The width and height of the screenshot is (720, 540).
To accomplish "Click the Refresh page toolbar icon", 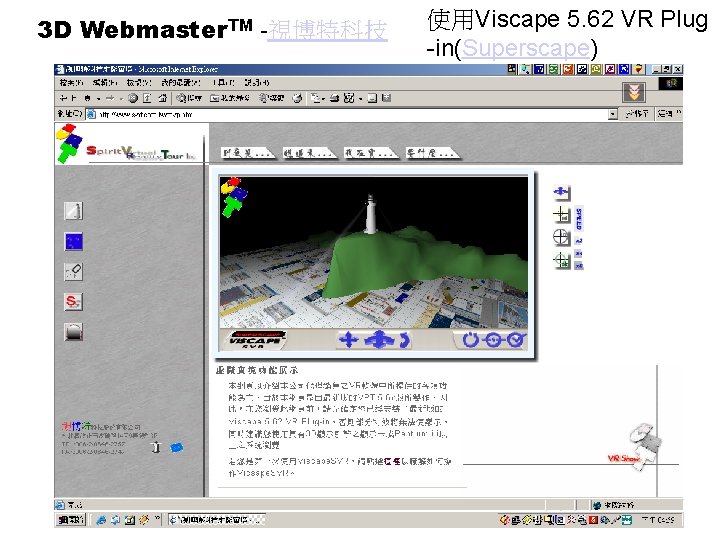I will tap(147, 98).
